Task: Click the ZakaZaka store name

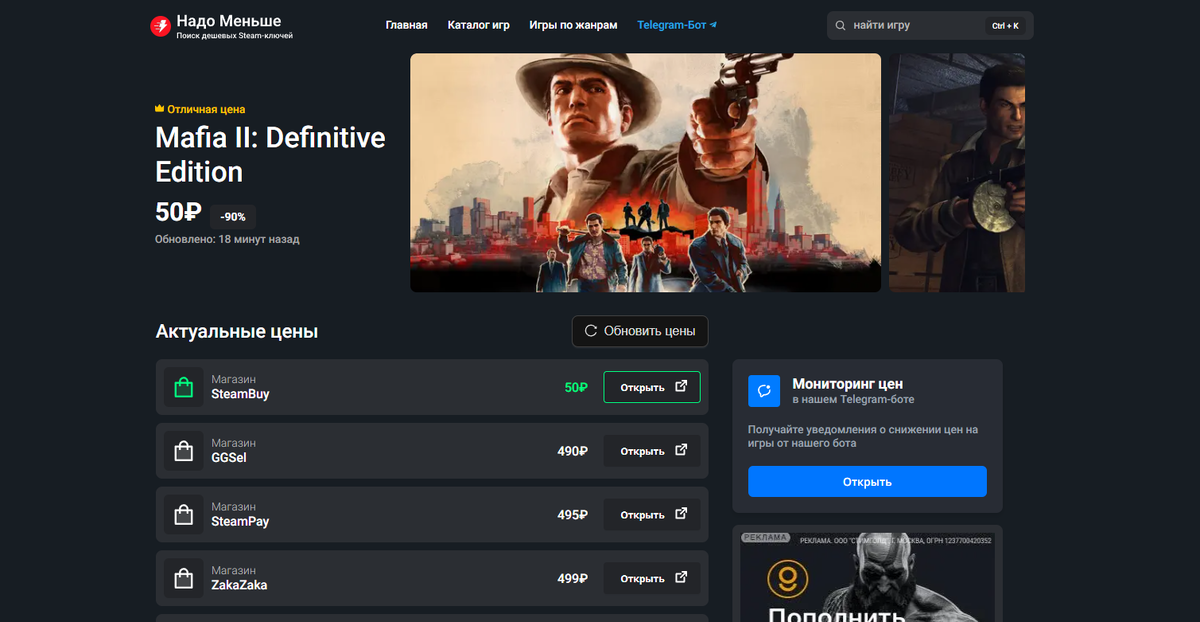Action: pyautogui.click(x=239, y=585)
